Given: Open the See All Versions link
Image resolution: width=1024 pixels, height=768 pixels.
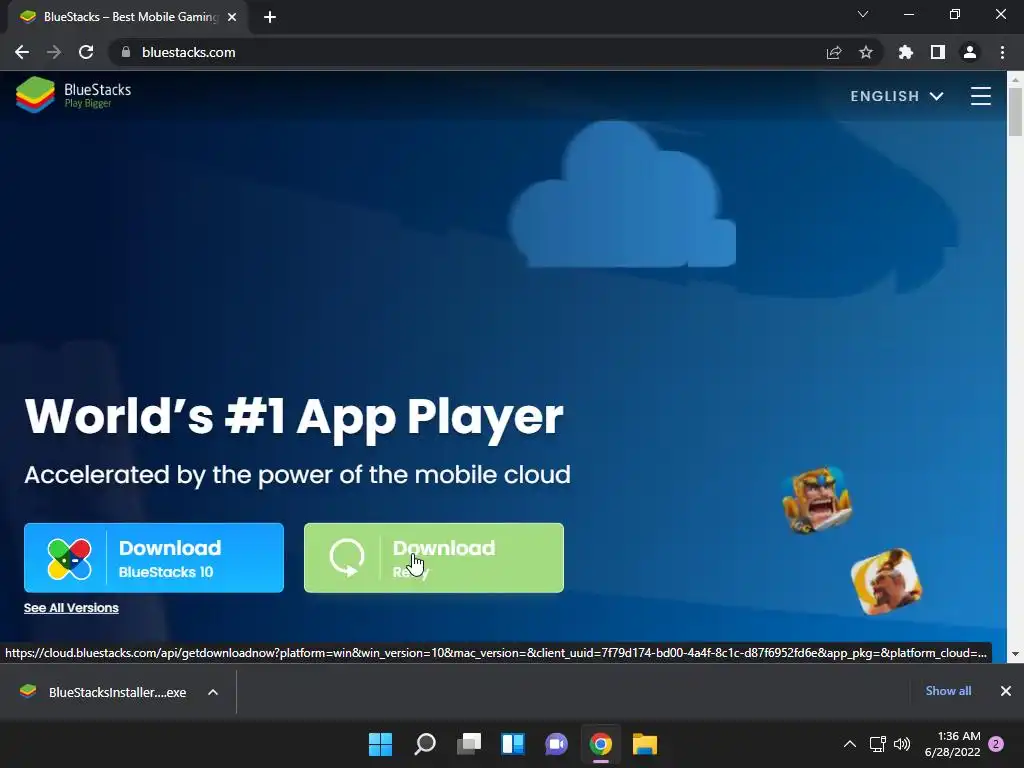Looking at the screenshot, I should pyautogui.click(x=71, y=608).
